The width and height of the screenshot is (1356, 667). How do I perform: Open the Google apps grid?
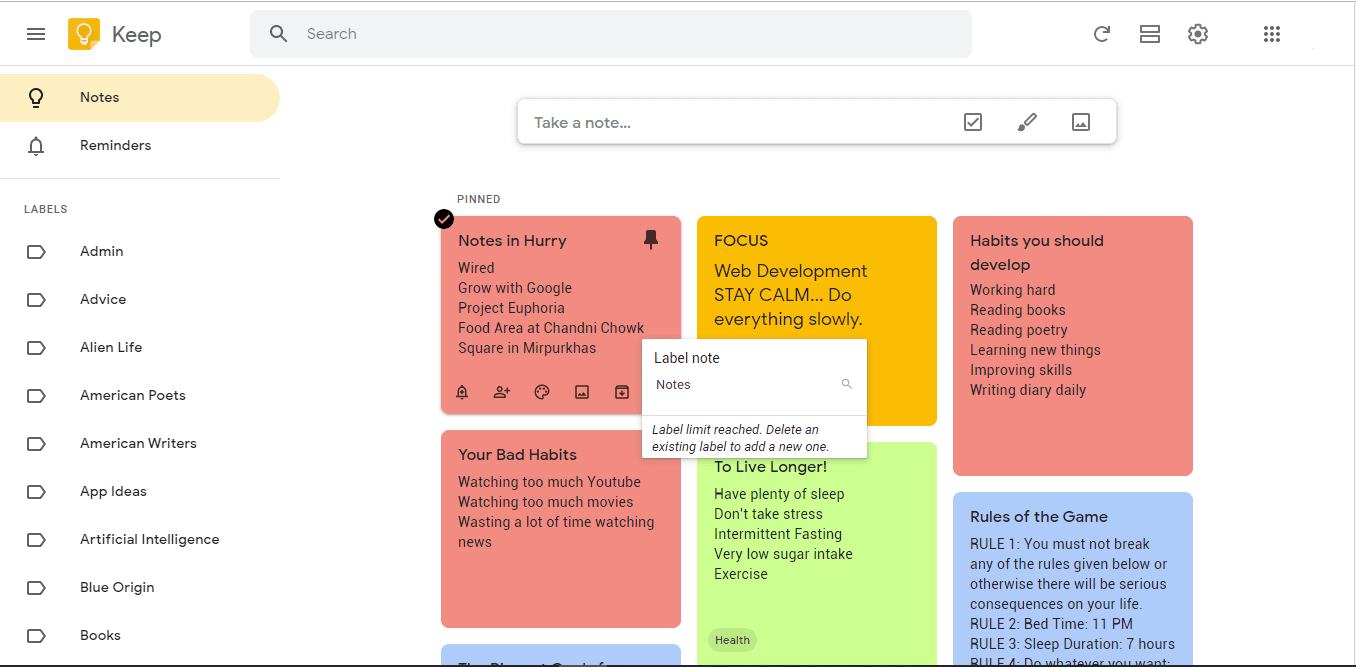click(1272, 33)
